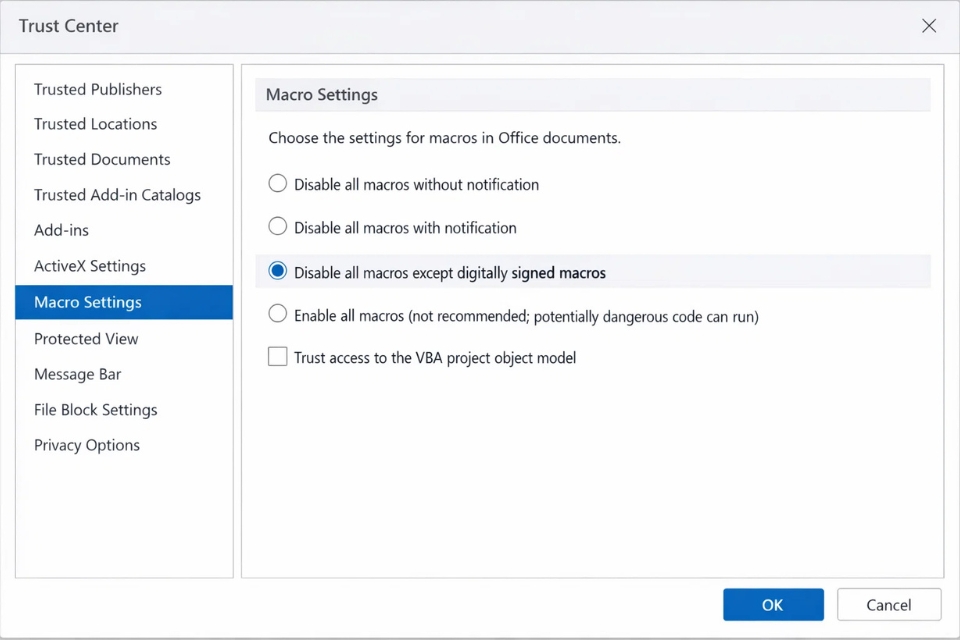The image size is (960, 640).
Task: Select disable all macros with notification
Action: point(277,226)
